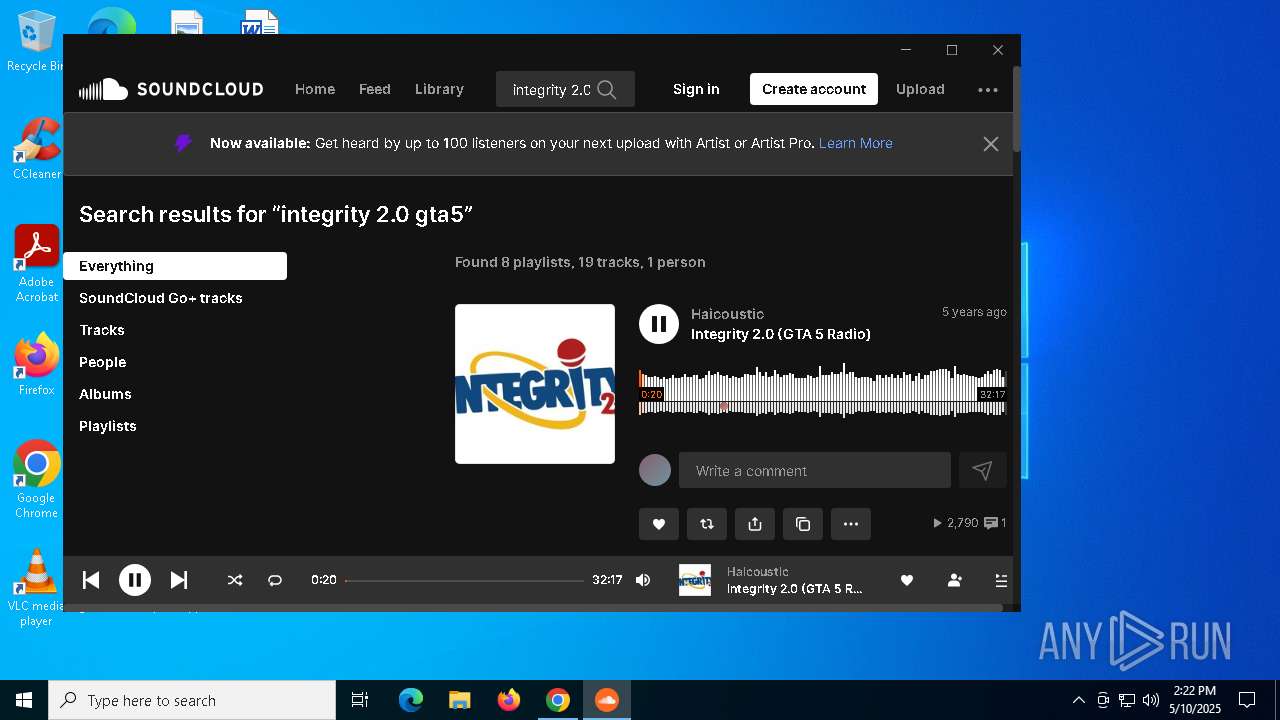Viewport: 1280px width, 720px height.
Task: Click the taskbar search box
Action: [192, 700]
